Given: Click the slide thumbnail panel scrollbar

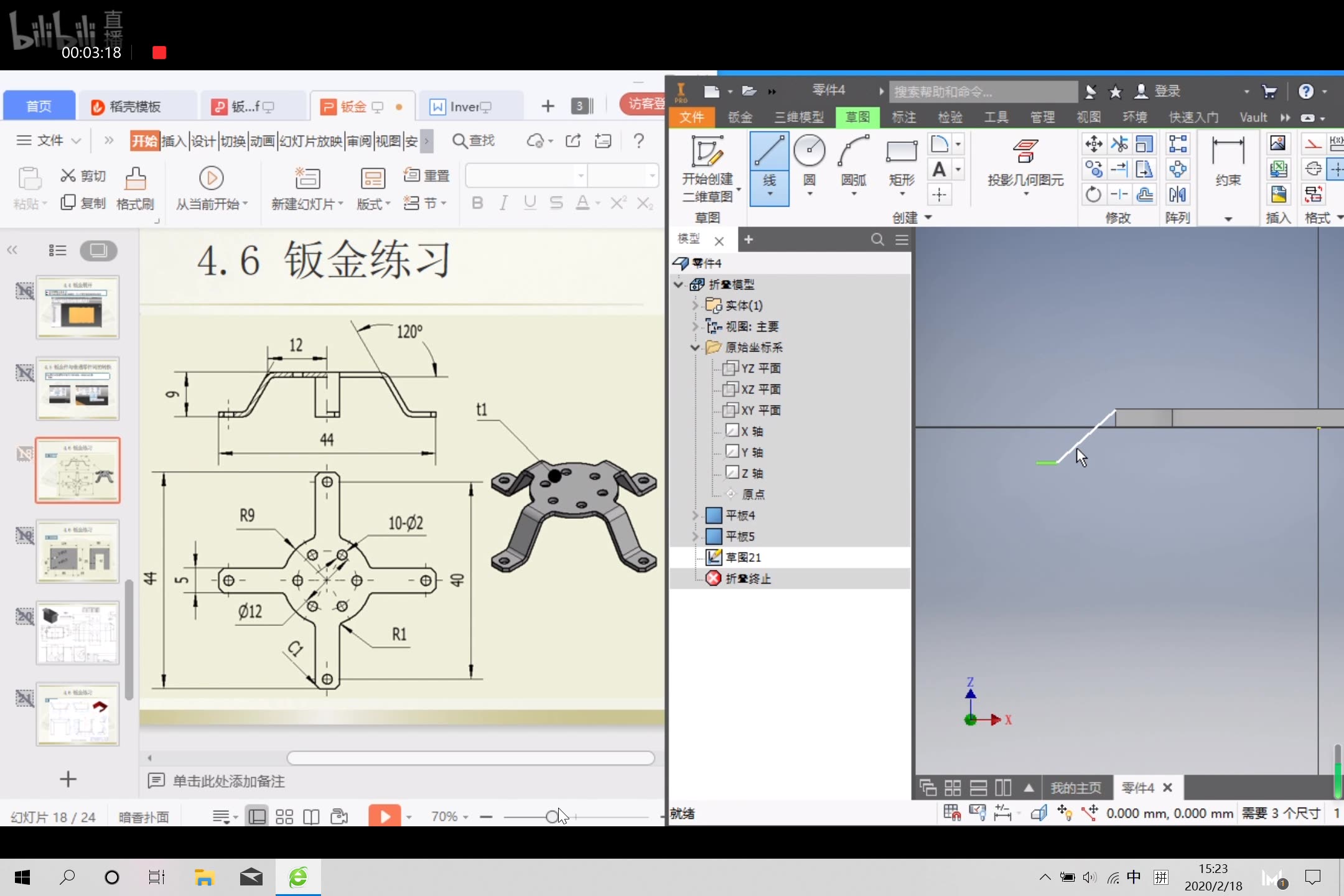Looking at the screenshot, I should click(129, 640).
